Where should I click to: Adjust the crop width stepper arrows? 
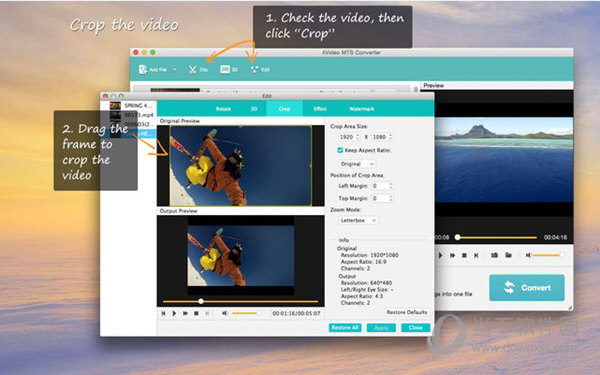coord(358,137)
